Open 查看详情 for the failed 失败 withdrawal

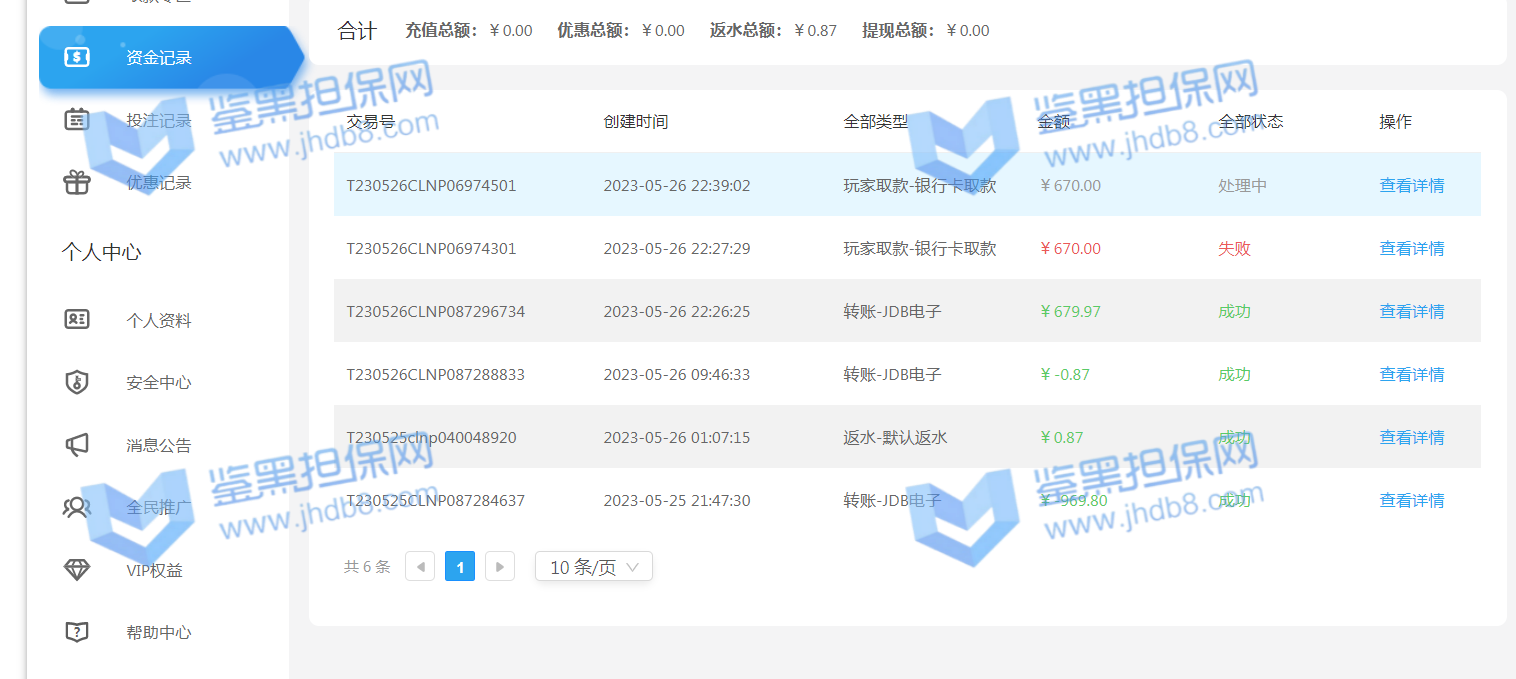(x=1411, y=249)
